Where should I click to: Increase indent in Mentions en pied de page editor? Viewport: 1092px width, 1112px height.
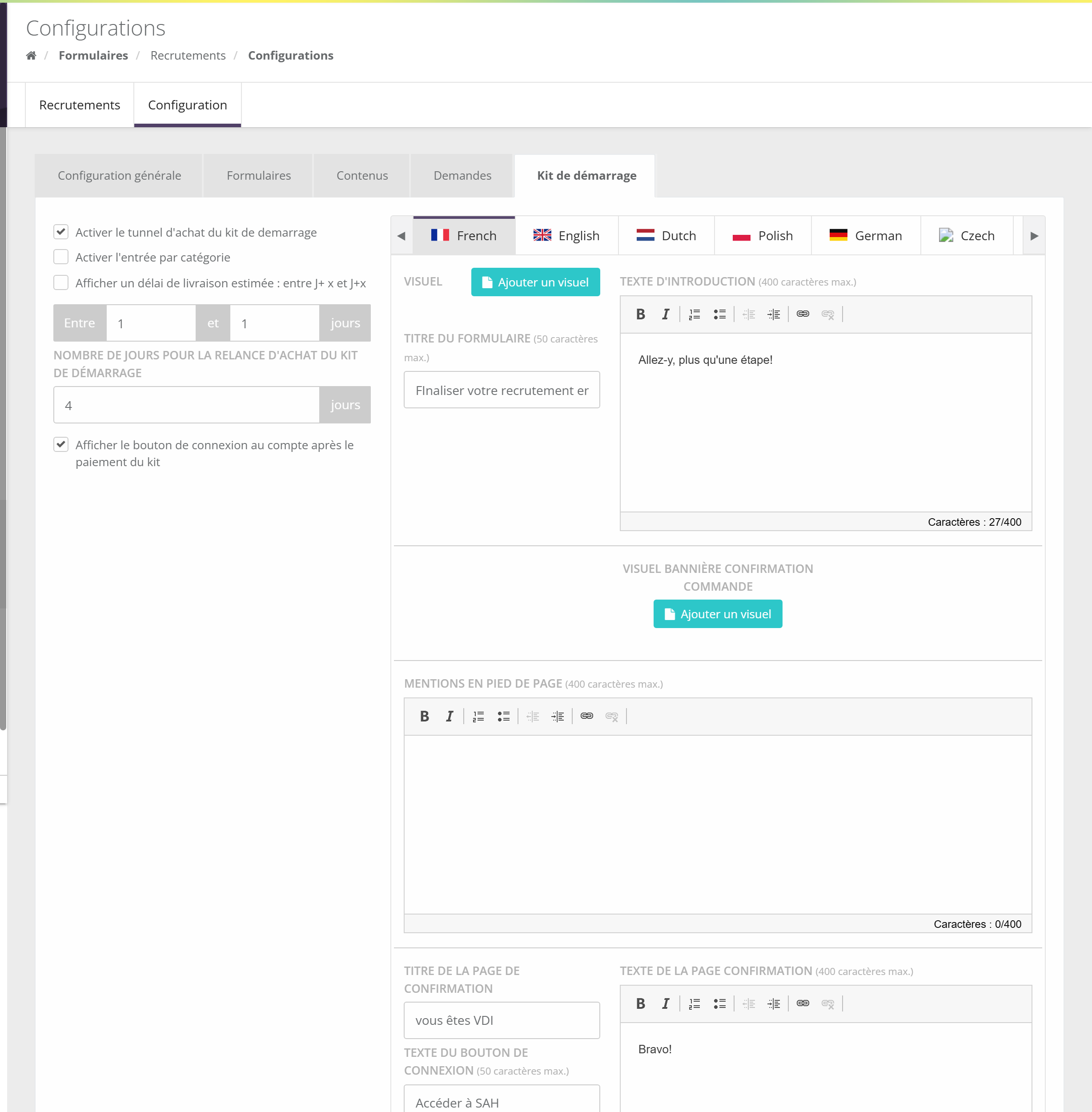(x=558, y=716)
